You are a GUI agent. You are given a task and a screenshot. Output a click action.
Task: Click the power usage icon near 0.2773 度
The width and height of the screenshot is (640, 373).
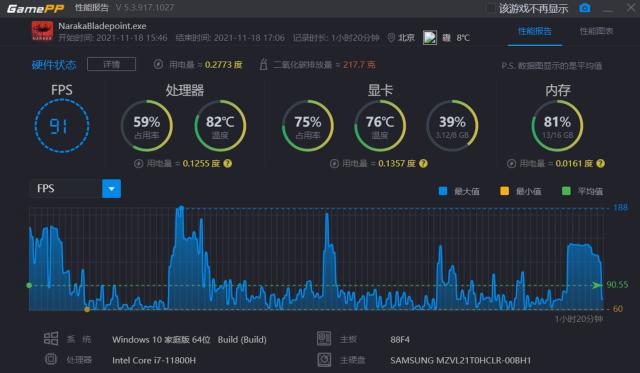[x=158, y=64]
